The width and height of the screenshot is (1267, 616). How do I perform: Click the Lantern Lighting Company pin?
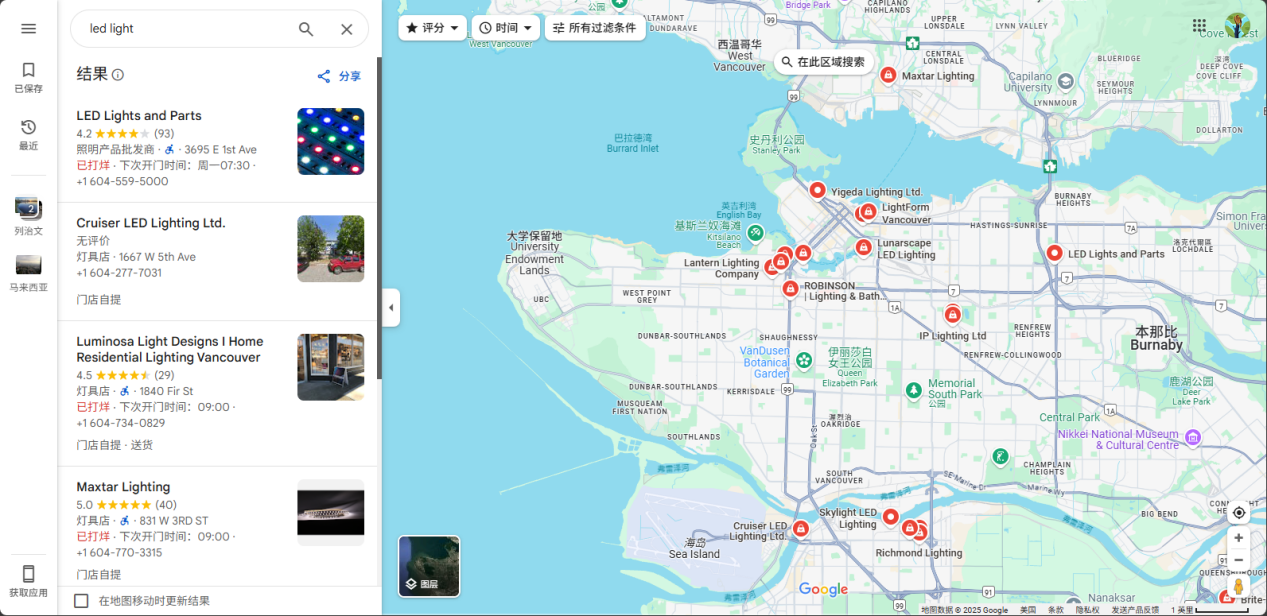pos(771,267)
